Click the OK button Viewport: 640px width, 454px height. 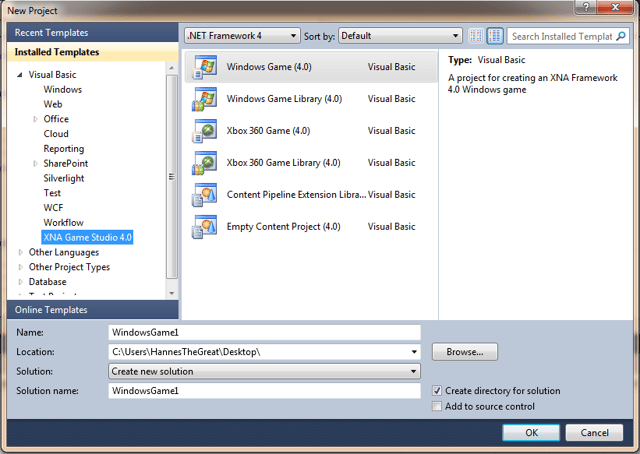pyautogui.click(x=531, y=433)
